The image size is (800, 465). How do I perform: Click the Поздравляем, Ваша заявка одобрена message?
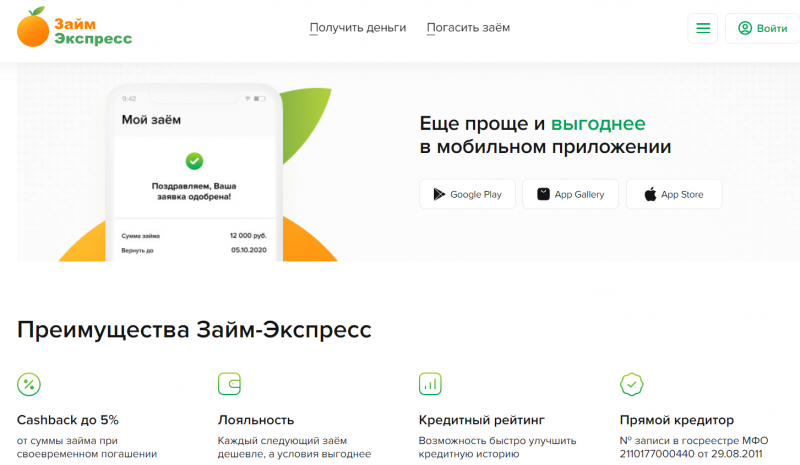(194, 191)
